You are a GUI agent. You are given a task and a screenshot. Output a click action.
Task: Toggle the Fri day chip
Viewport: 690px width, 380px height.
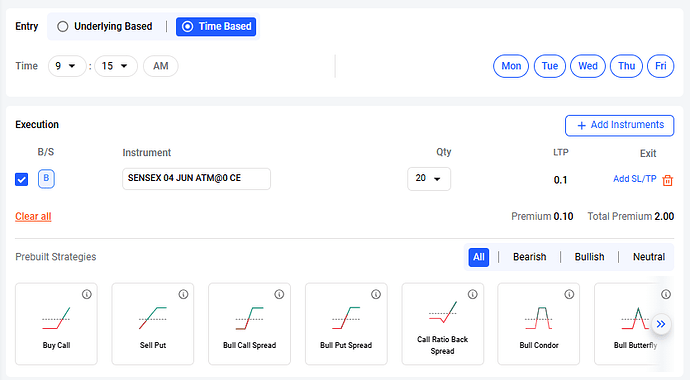click(x=661, y=66)
